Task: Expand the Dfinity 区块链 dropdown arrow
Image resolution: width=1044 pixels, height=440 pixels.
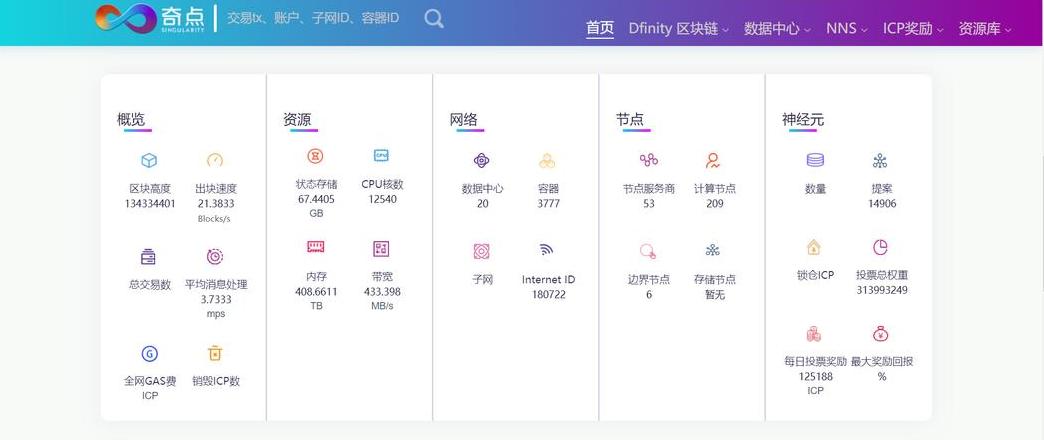Action: point(726,31)
